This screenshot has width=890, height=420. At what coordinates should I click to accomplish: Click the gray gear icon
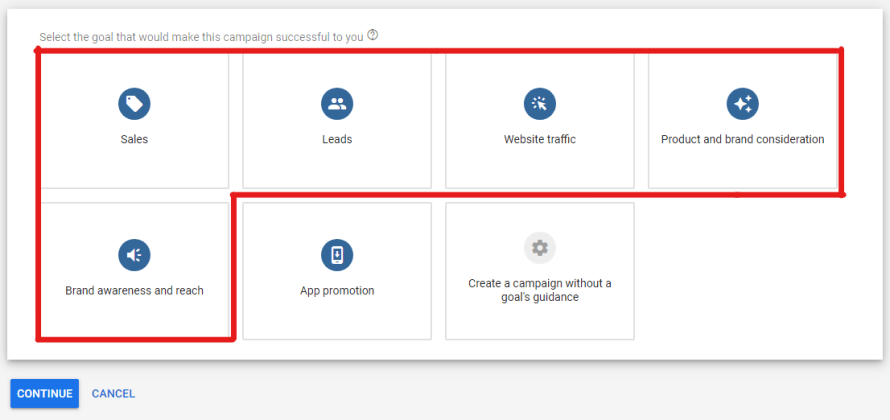click(x=540, y=248)
